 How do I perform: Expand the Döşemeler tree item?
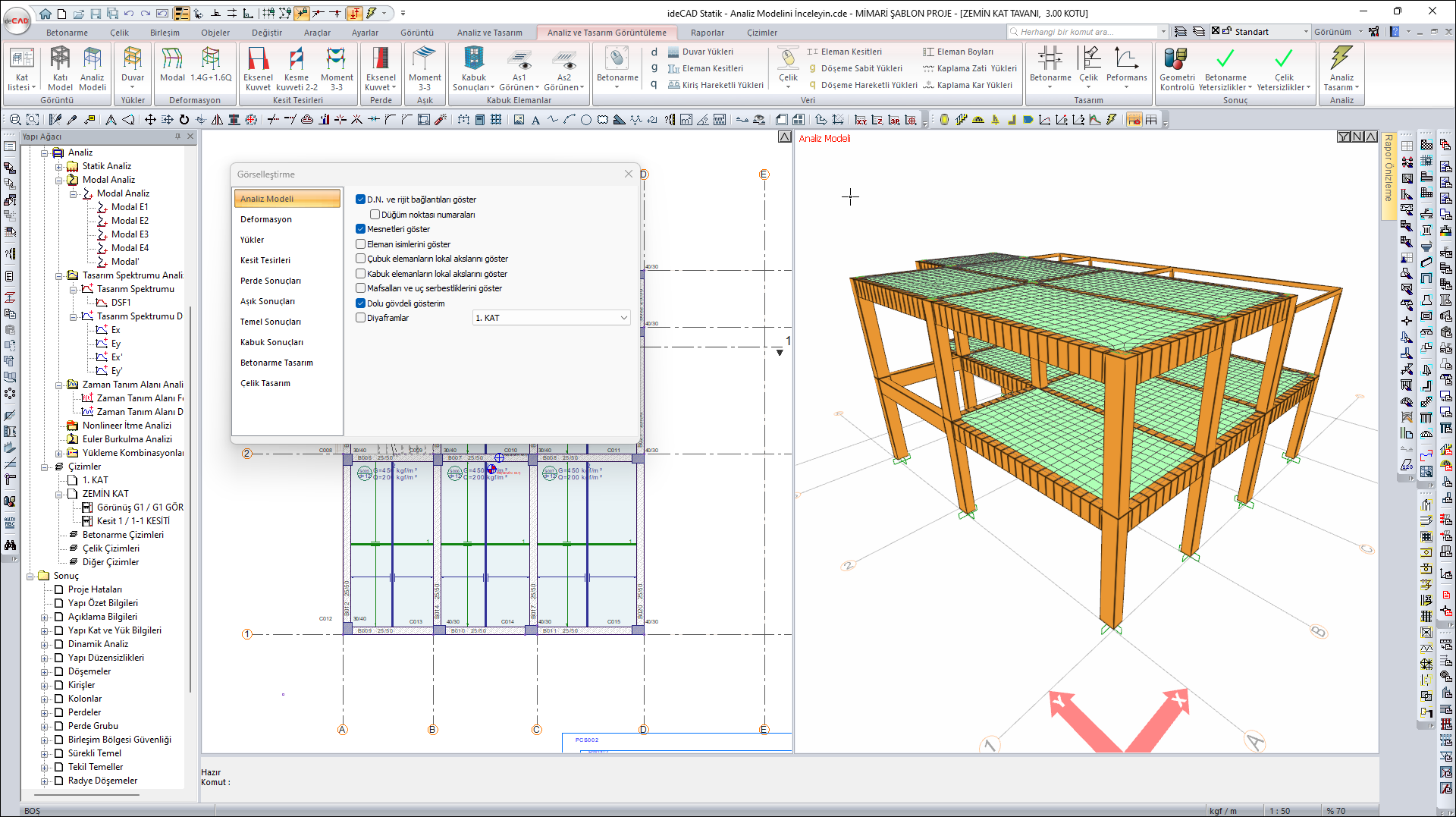click(45, 671)
